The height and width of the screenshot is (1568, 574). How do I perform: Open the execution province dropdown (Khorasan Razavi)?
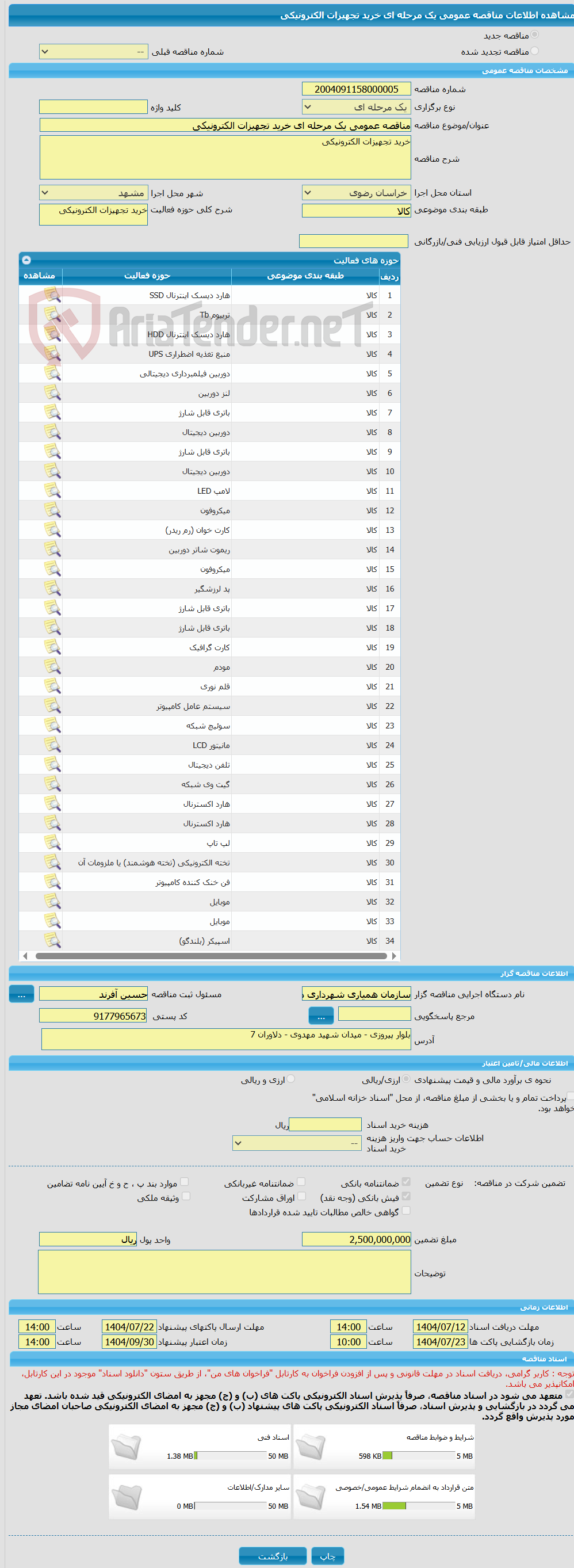(x=356, y=193)
